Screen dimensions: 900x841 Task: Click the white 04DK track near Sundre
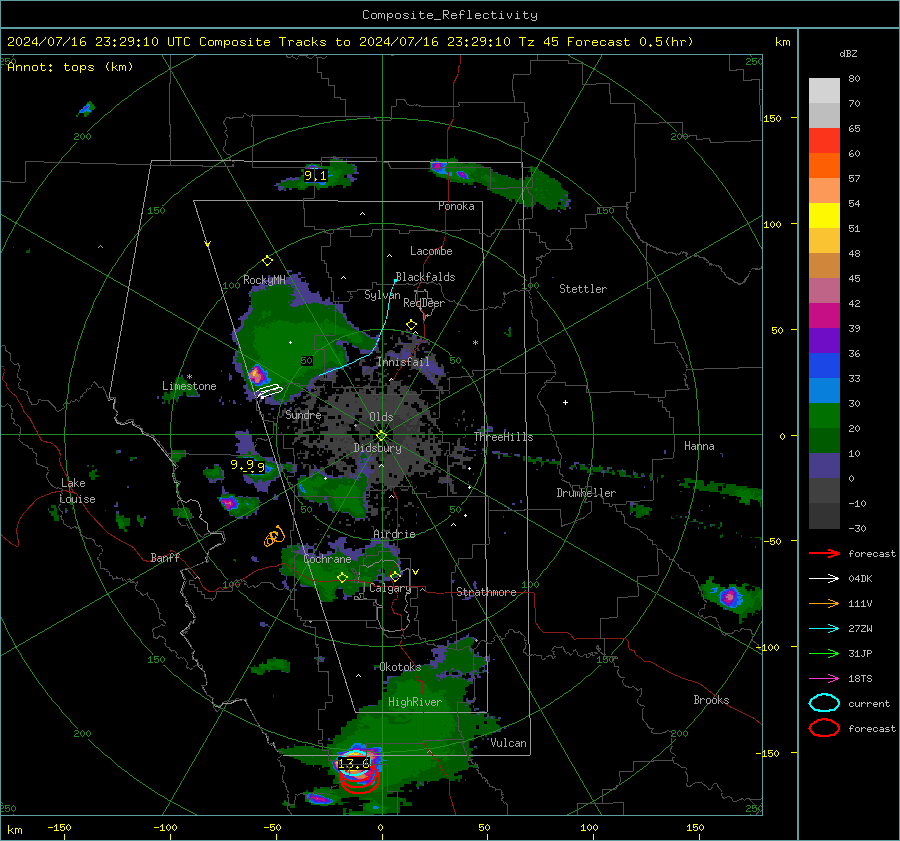click(269, 392)
